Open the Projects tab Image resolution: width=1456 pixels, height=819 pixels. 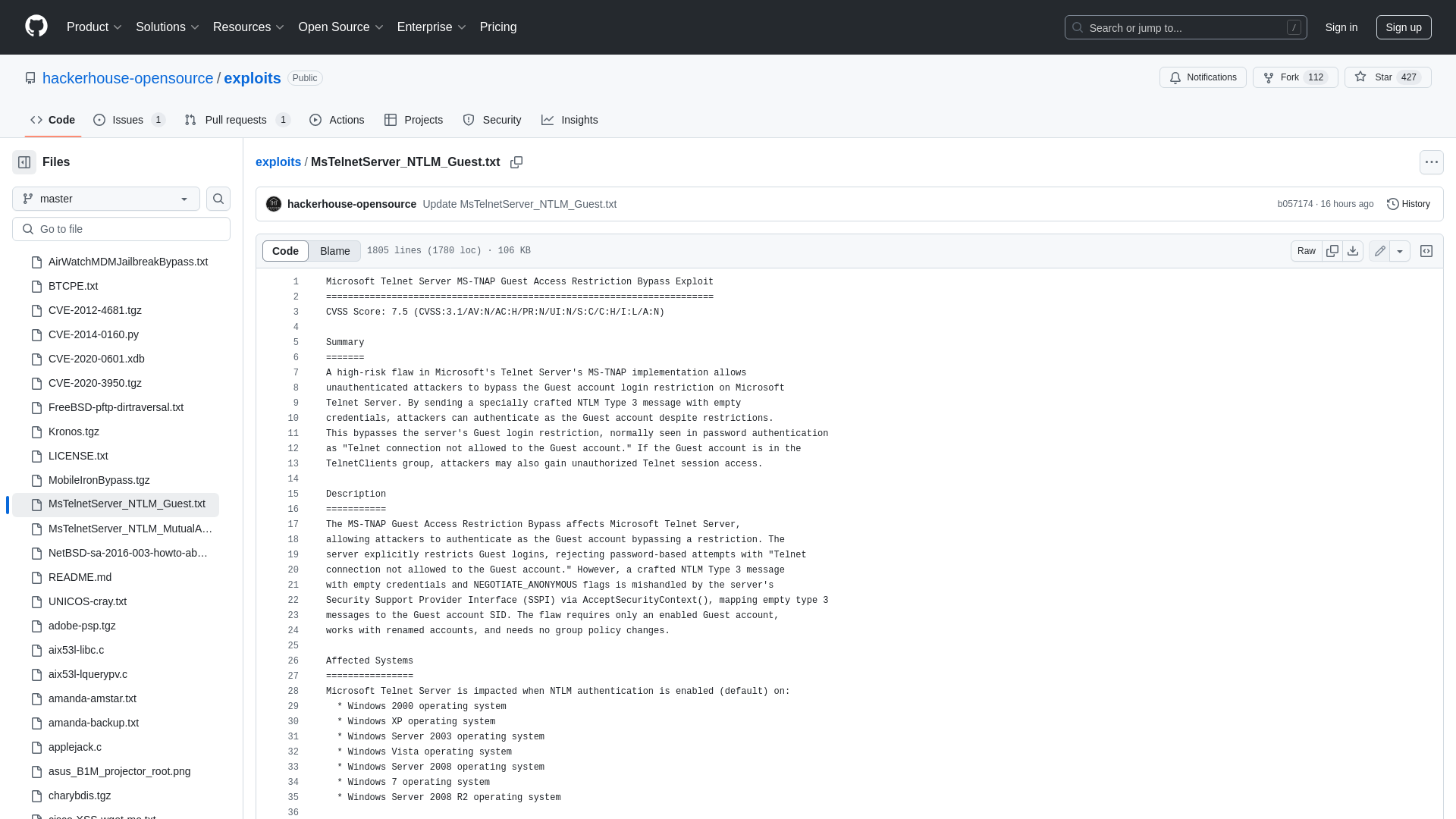pyautogui.click(x=413, y=120)
